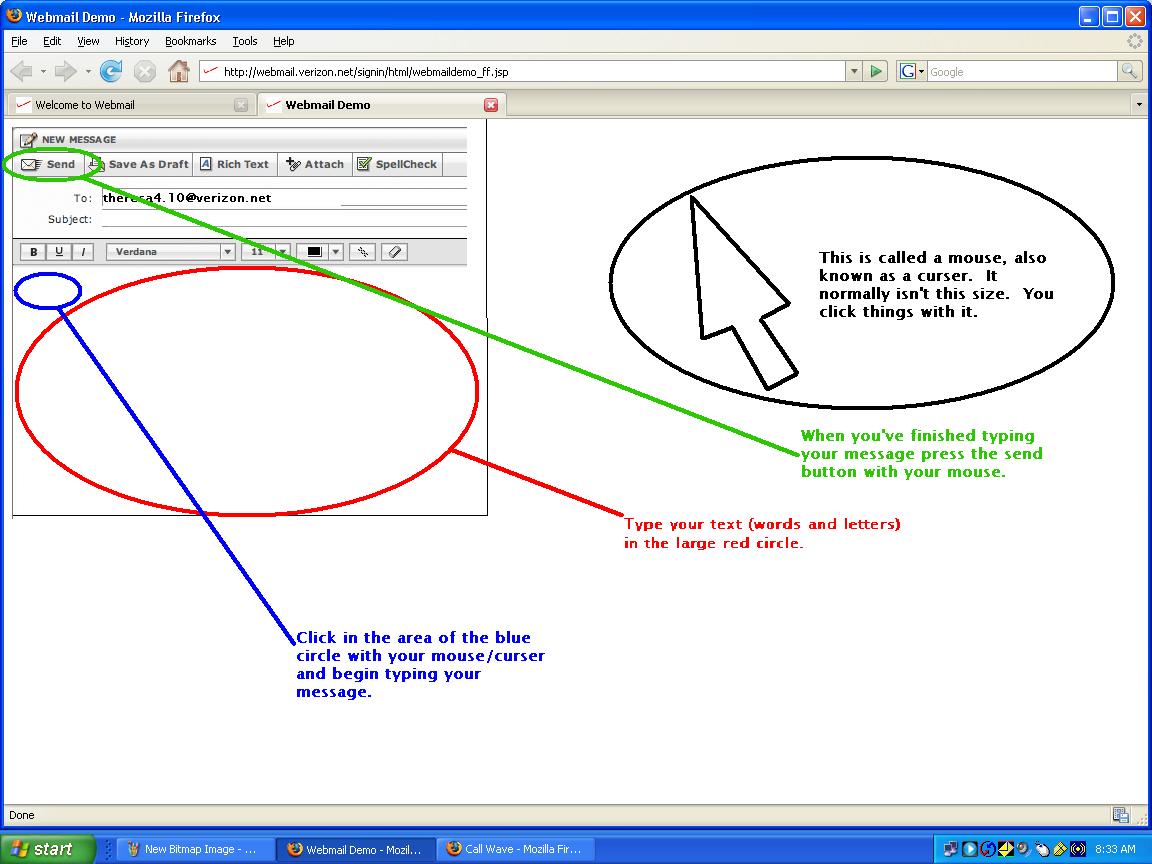Switch to Webmail Demo taskbar button
This screenshot has width=1152, height=864.
coord(356,849)
